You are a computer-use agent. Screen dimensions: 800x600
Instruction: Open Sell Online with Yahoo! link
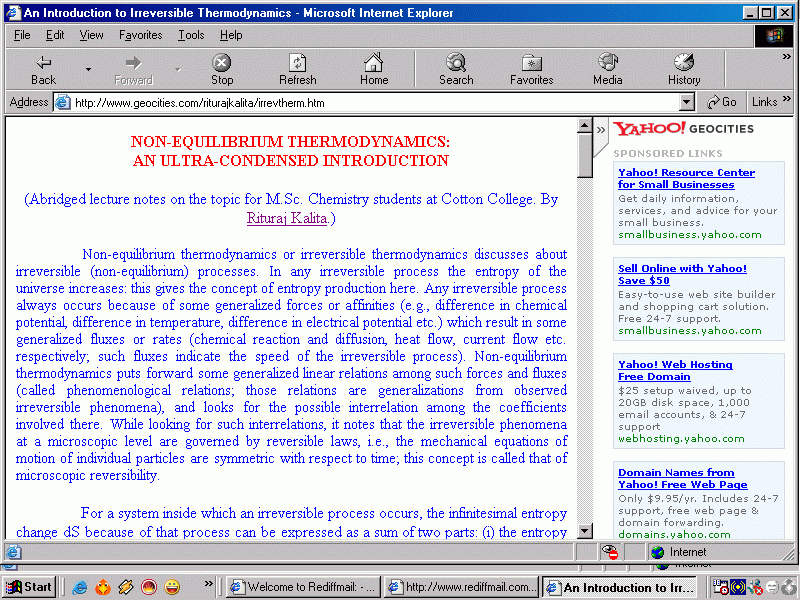tap(682, 274)
